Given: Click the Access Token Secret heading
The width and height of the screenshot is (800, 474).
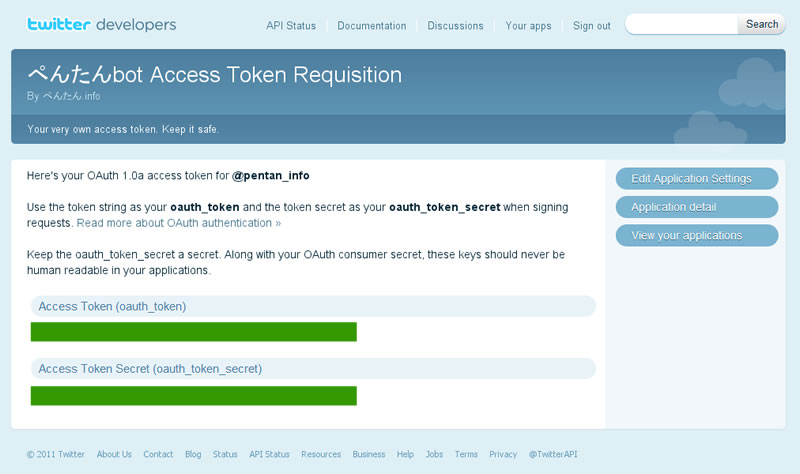Looking at the screenshot, I should (x=313, y=368).
